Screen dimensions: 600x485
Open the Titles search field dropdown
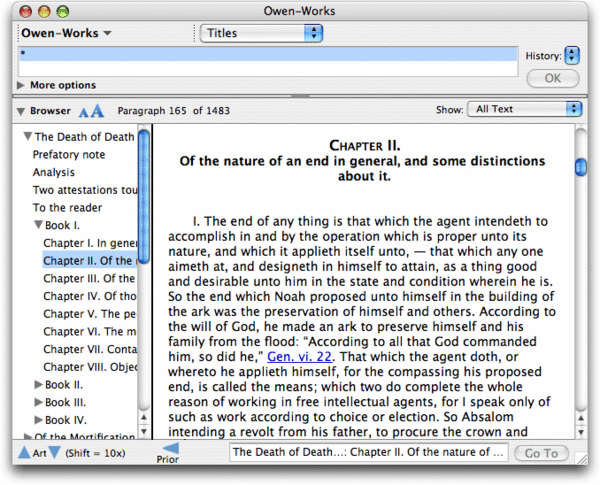tap(262, 33)
